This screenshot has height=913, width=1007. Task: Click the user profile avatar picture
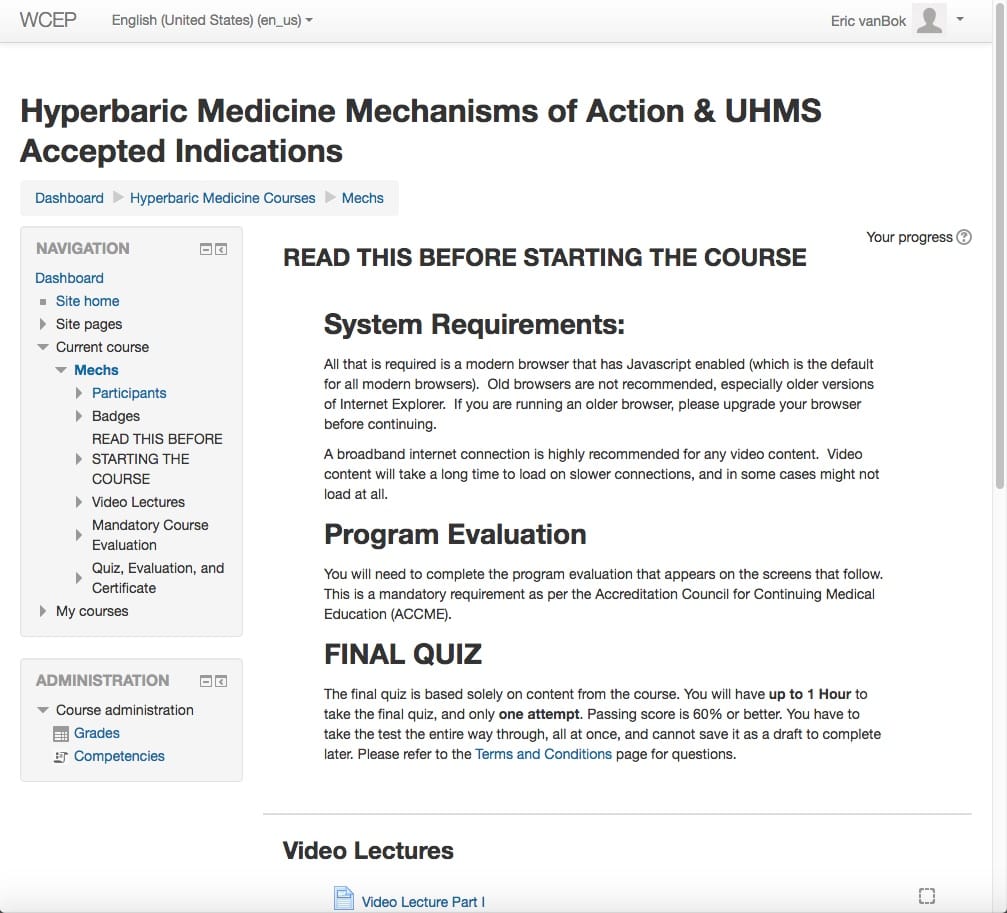[929, 20]
